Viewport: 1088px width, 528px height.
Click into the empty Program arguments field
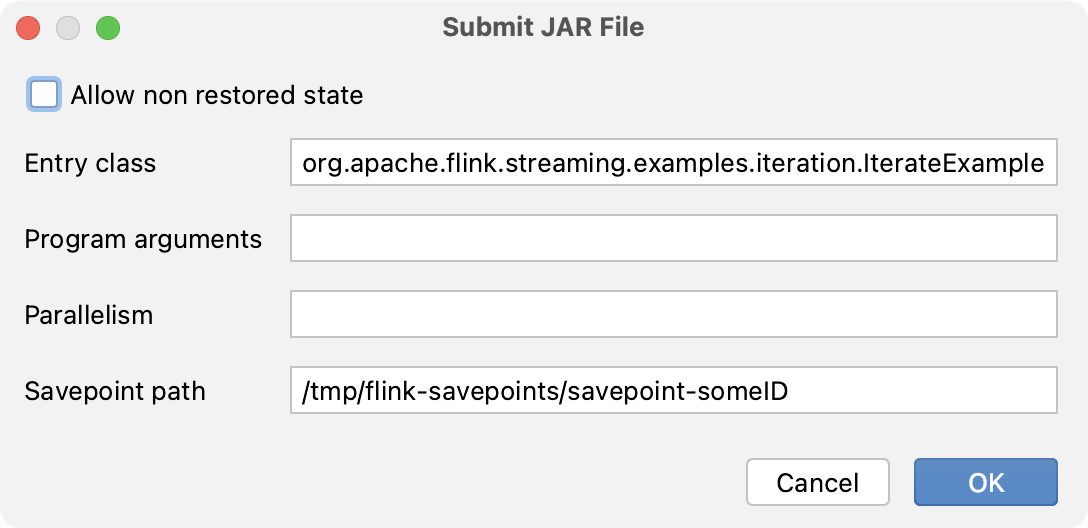673,240
